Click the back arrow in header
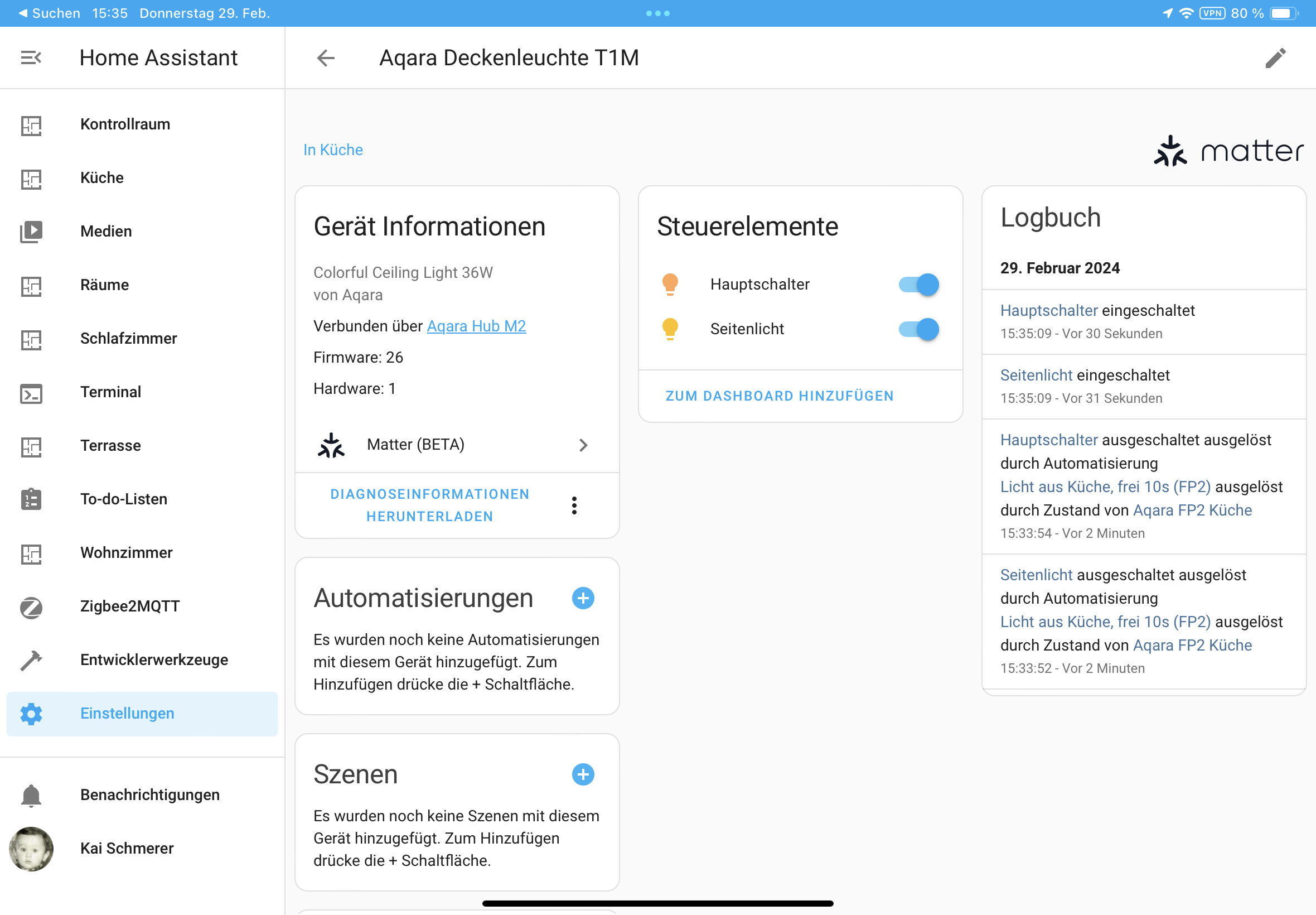Viewport: 1316px width, 915px height. (x=326, y=58)
